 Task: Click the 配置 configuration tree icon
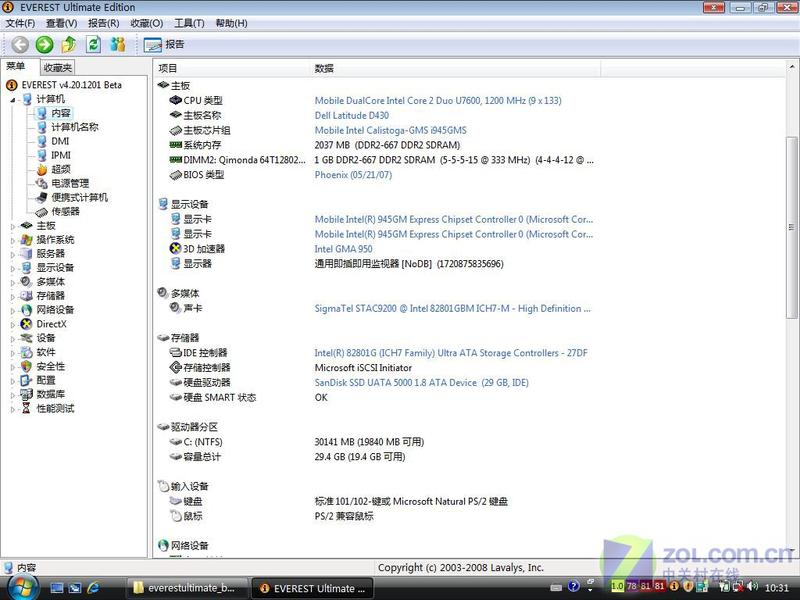coord(27,380)
